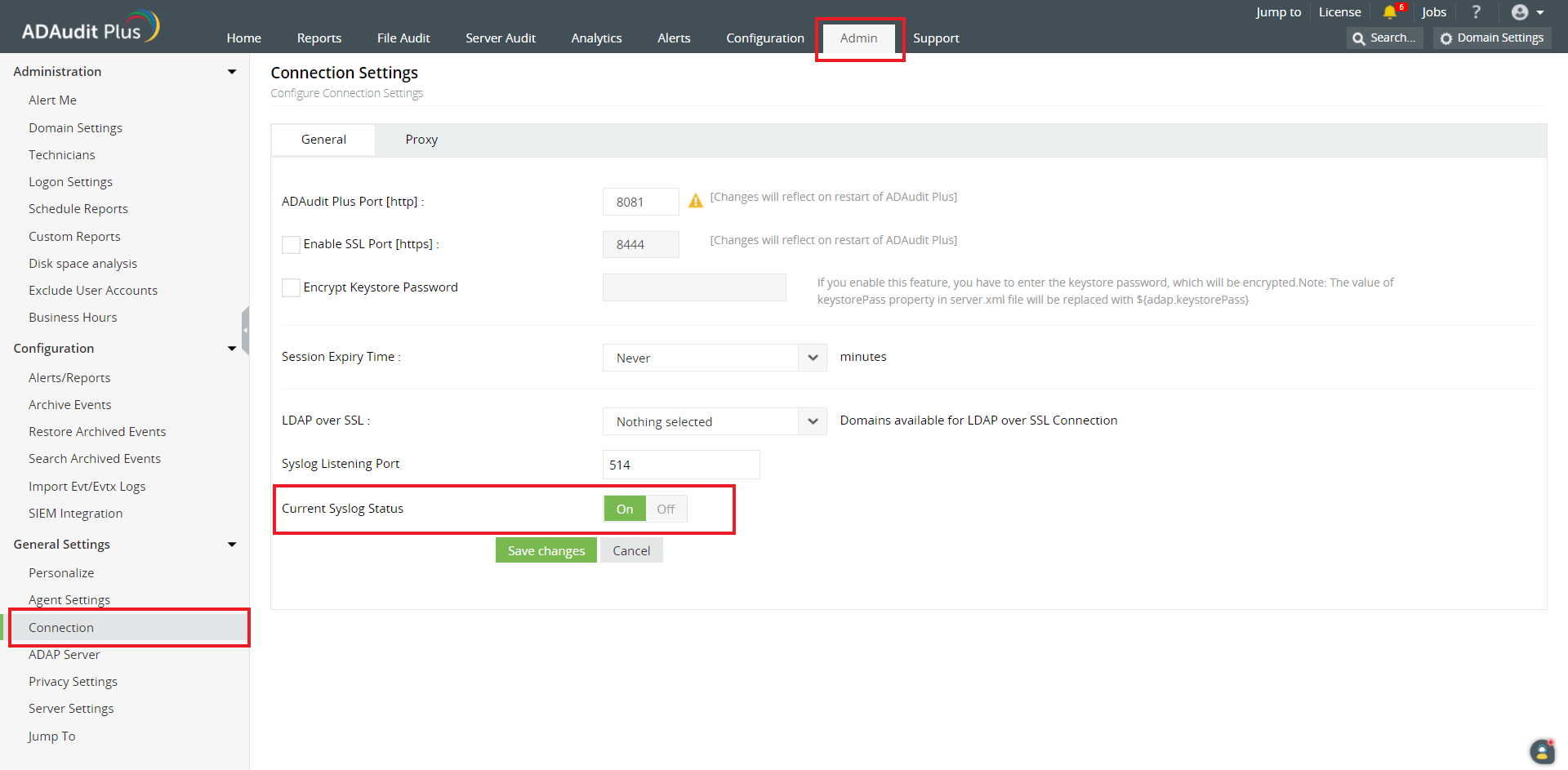Click the Cancel button

point(631,550)
